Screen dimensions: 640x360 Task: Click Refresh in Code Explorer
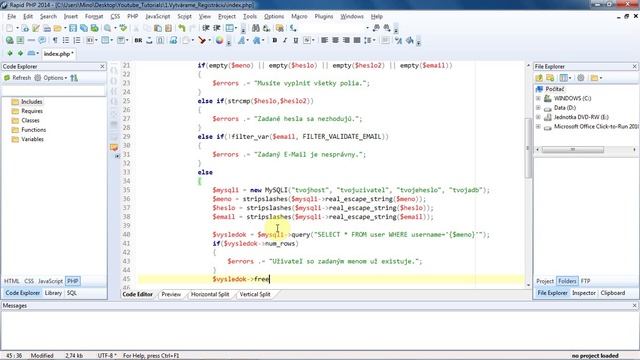tap(18, 78)
